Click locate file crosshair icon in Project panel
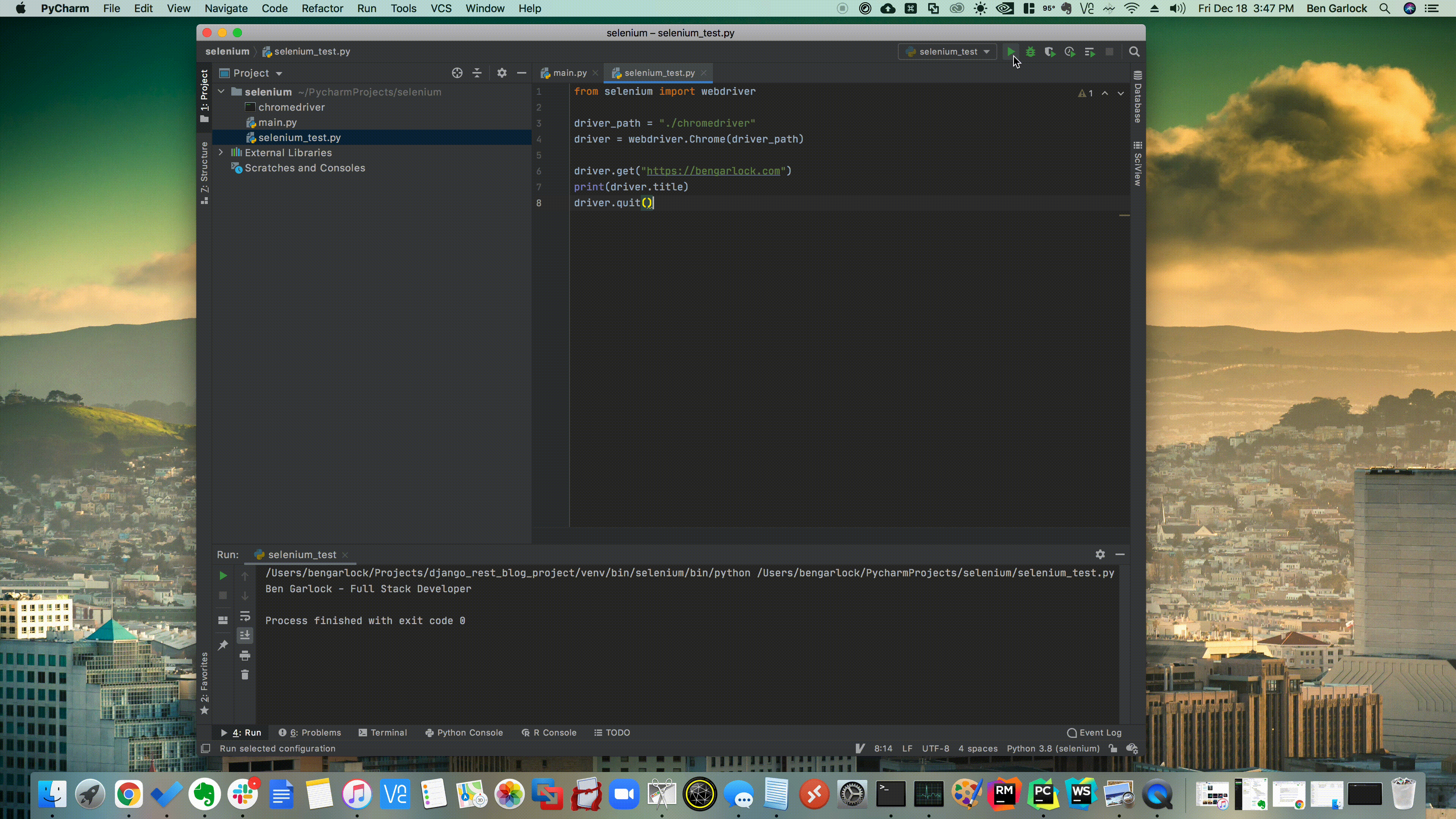 (x=457, y=73)
